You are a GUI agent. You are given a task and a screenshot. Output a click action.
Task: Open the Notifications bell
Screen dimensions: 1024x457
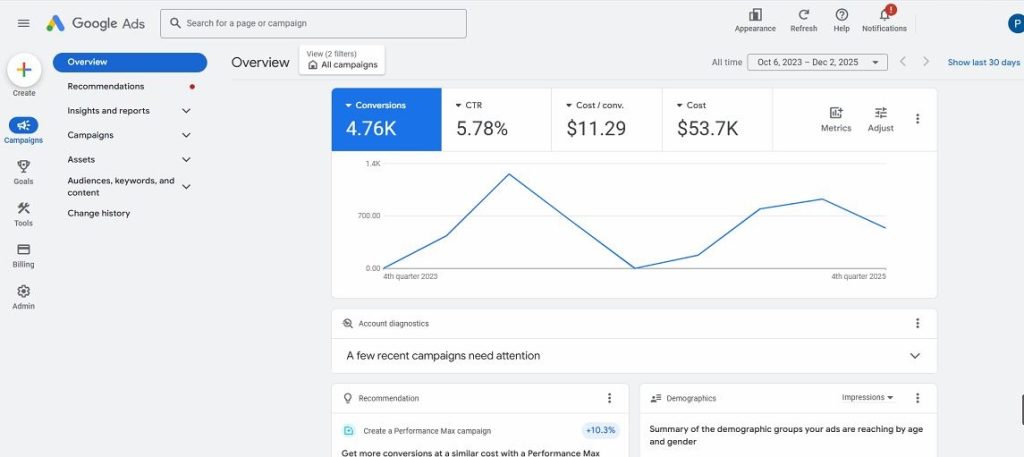coord(884,15)
